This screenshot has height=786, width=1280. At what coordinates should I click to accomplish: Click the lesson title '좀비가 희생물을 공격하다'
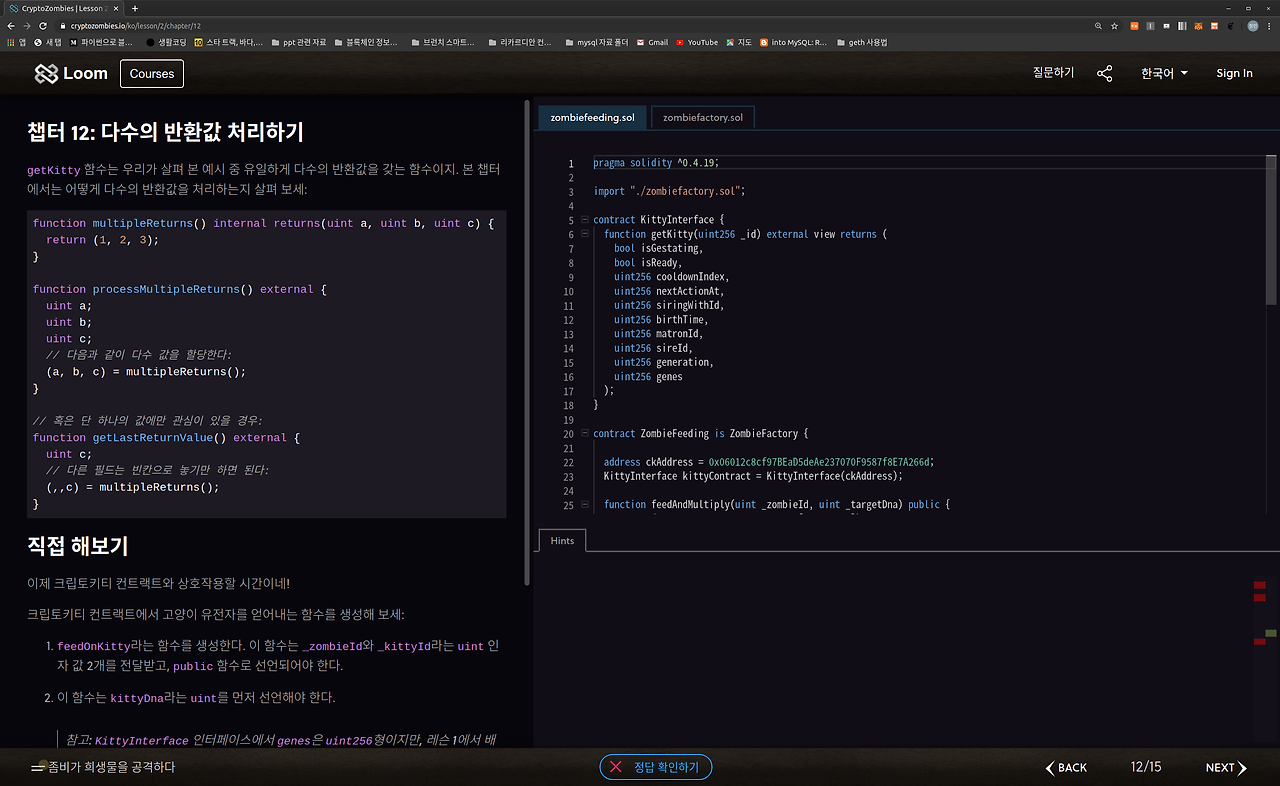(x=112, y=767)
